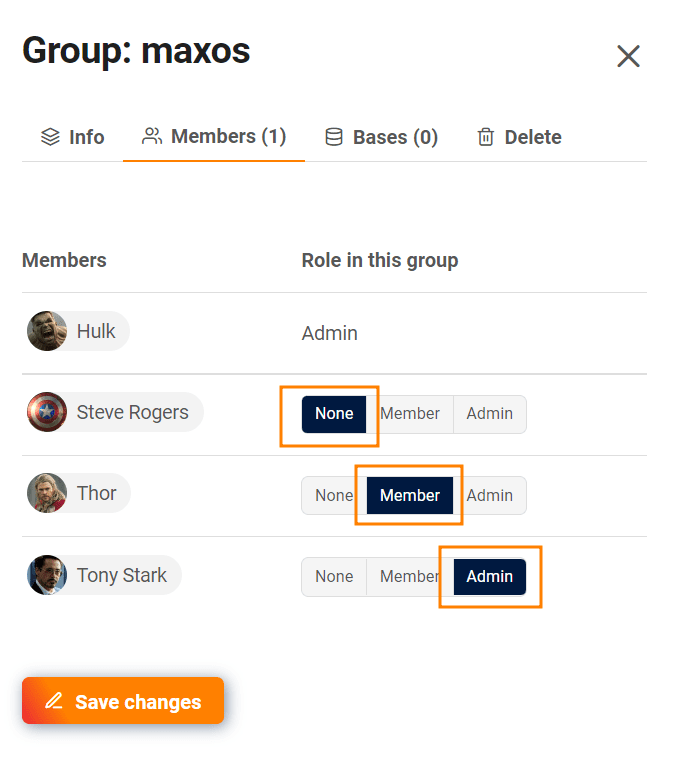Set Steve Rogers' role to Member
The image size is (690, 772).
[x=410, y=414]
